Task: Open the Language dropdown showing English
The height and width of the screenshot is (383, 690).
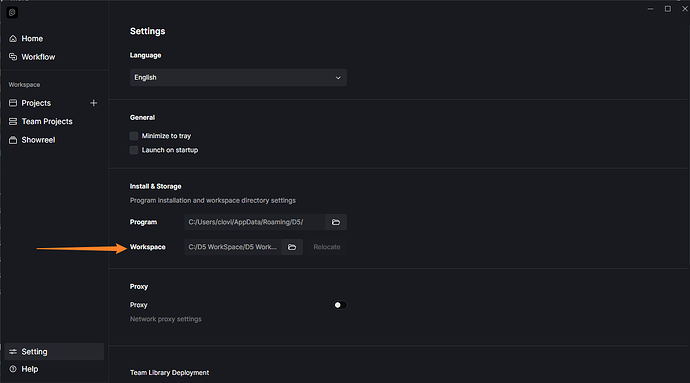Action: click(238, 77)
